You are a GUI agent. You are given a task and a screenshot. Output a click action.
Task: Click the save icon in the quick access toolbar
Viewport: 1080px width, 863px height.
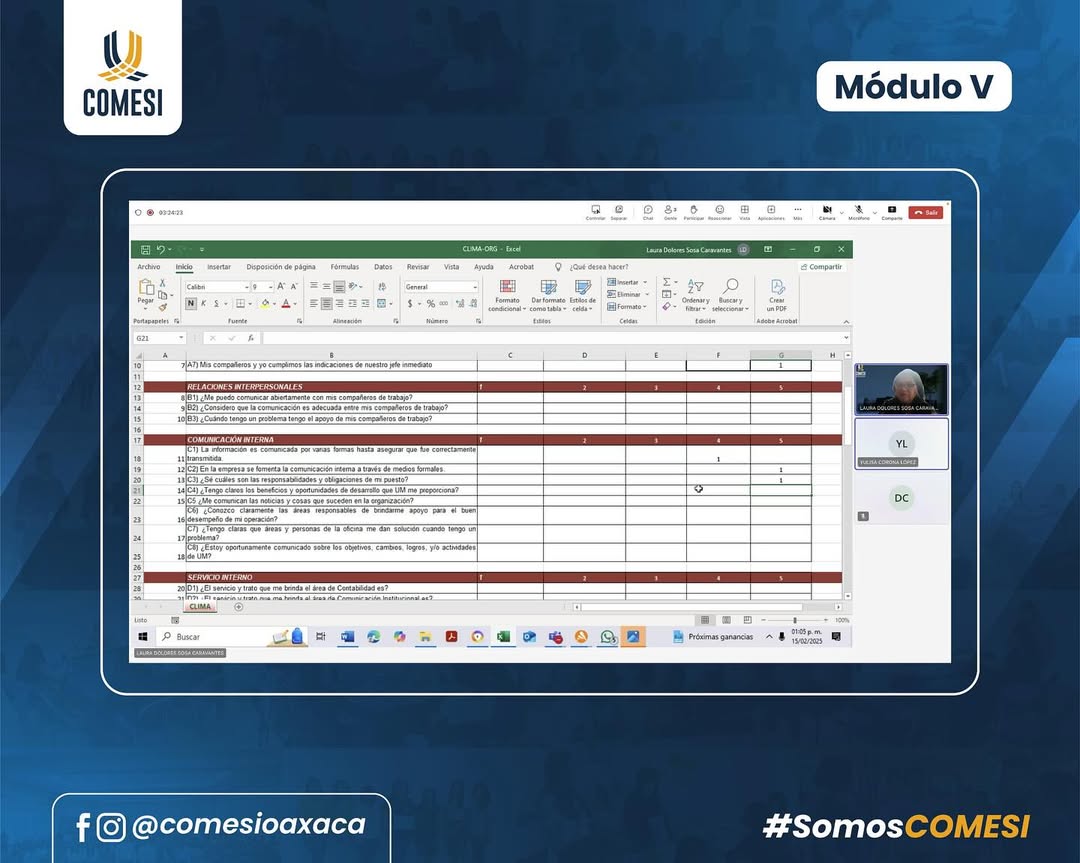pyautogui.click(x=146, y=249)
